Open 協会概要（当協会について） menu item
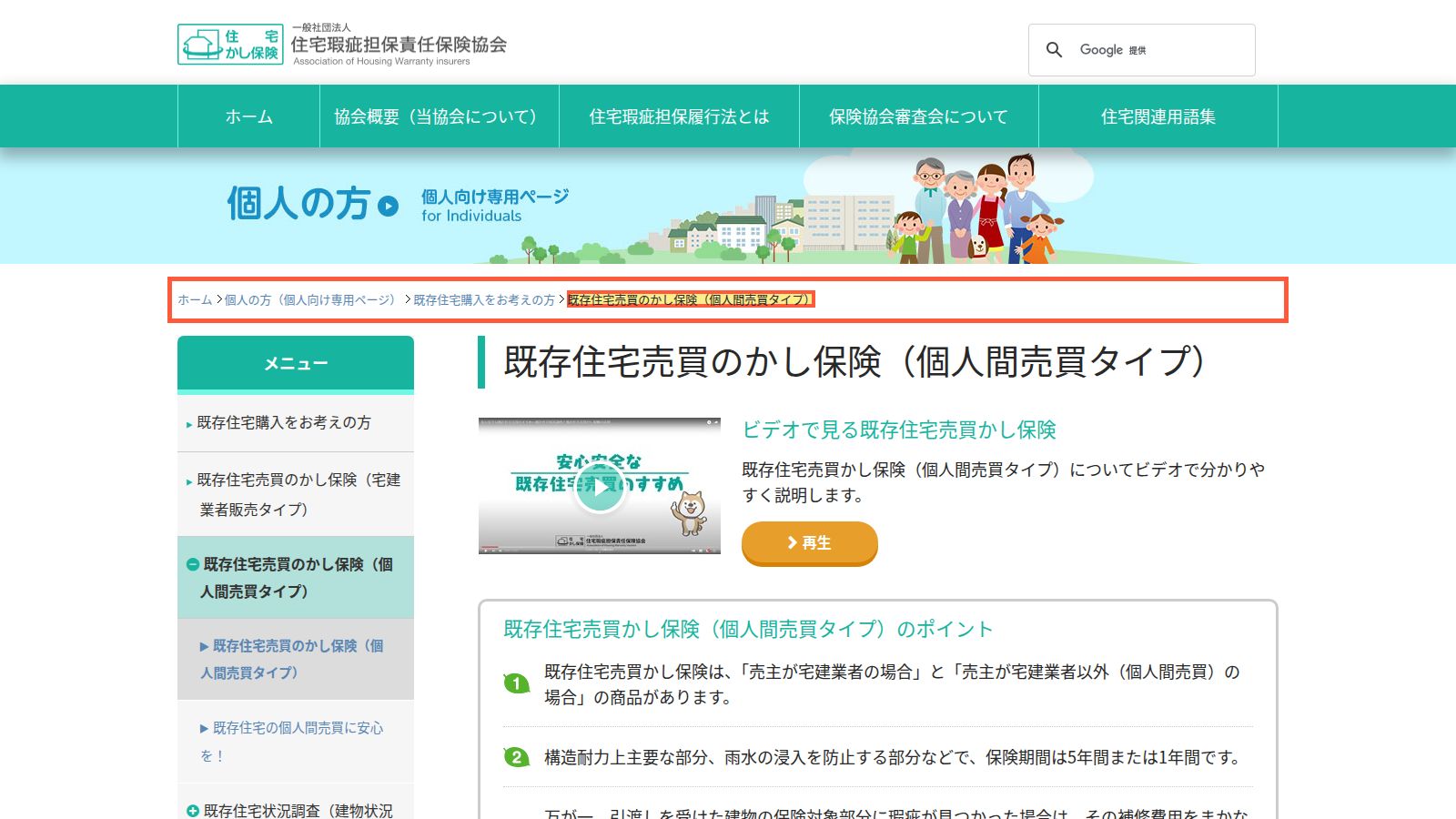The height and width of the screenshot is (819, 1456). pyautogui.click(x=440, y=116)
